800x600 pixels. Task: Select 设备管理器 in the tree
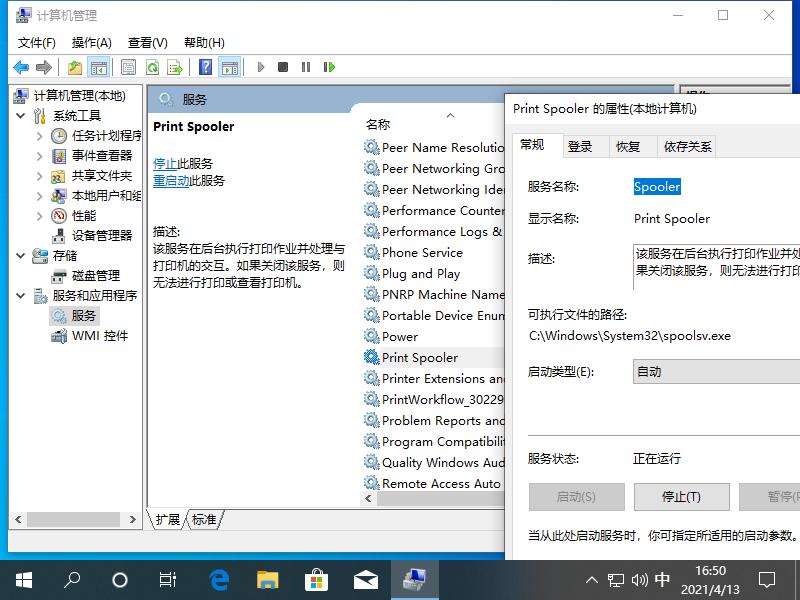click(x=102, y=236)
